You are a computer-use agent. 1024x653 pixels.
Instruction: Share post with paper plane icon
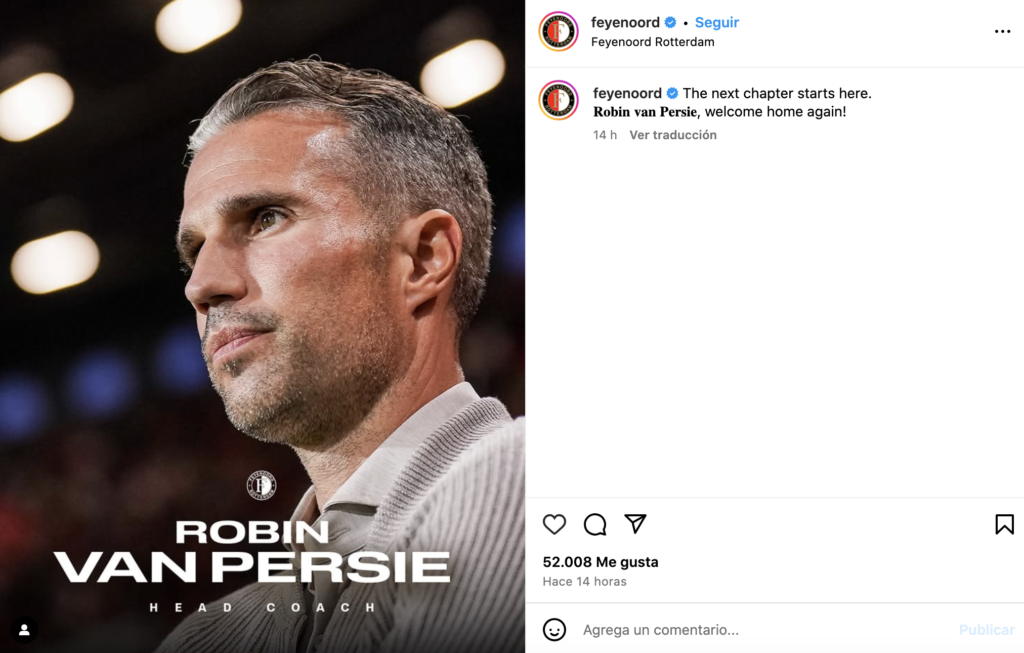(x=635, y=524)
